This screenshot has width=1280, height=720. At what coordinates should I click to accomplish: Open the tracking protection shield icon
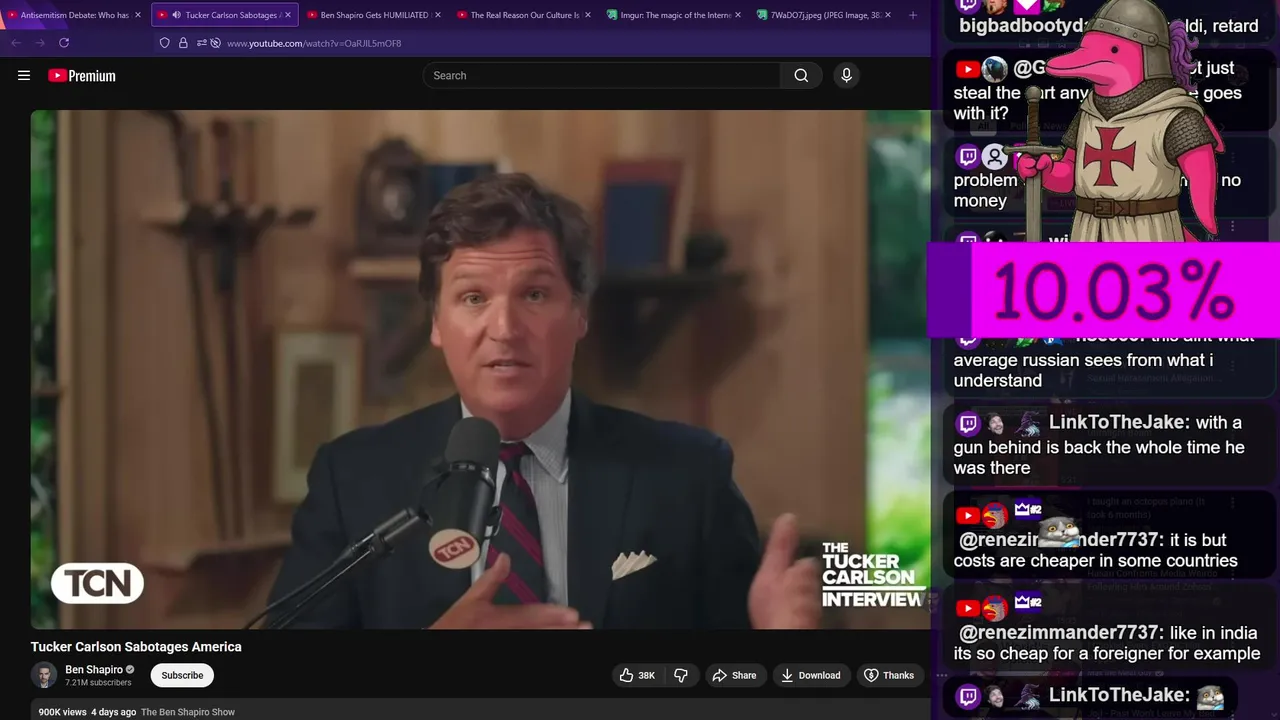165,43
